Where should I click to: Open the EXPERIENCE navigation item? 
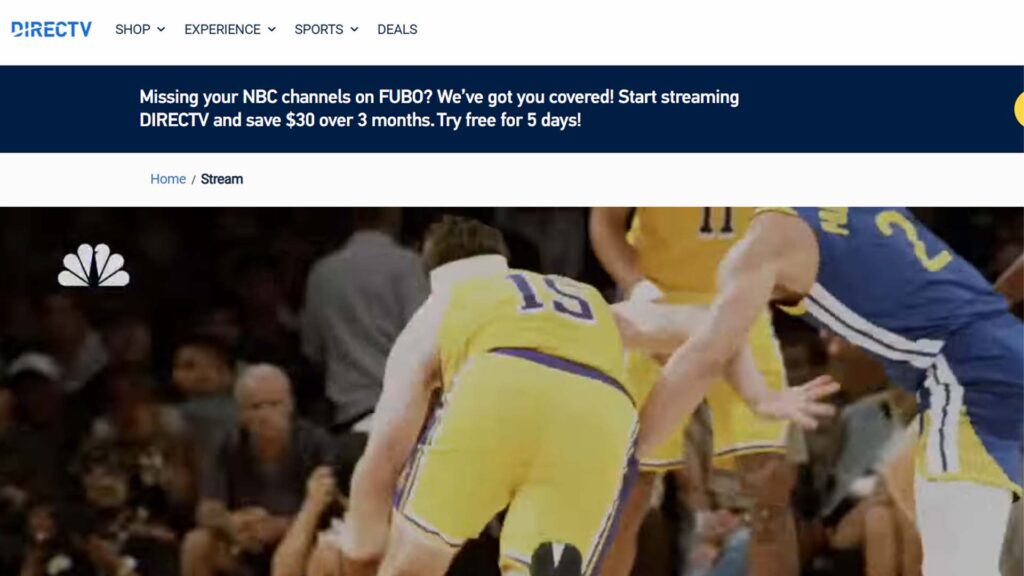[x=221, y=29]
